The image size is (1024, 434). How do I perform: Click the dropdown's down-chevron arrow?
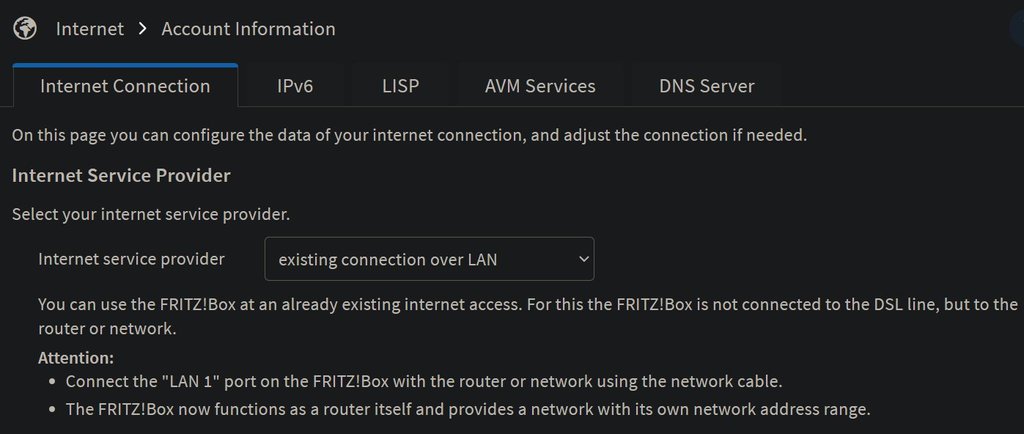pos(583,259)
